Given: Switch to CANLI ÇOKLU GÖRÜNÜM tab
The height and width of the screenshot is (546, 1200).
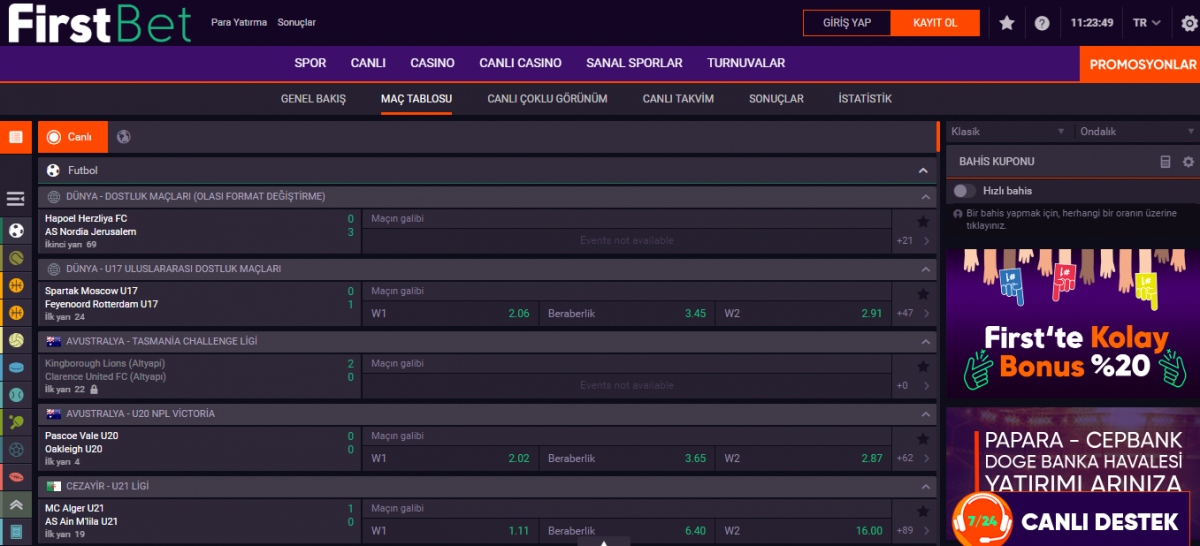Looking at the screenshot, I should pyautogui.click(x=547, y=99).
